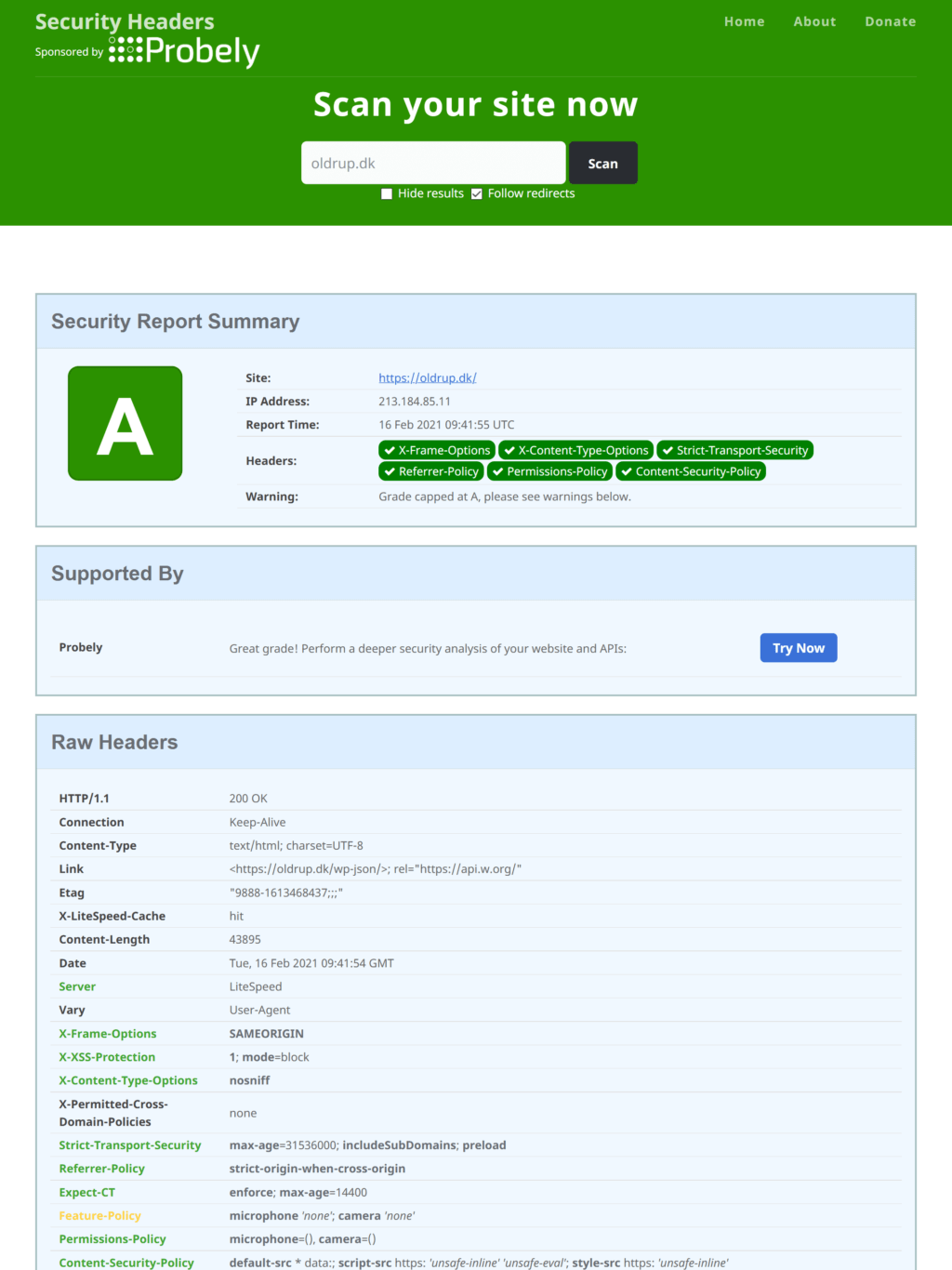This screenshot has height=1270, width=952.
Task: Click the Security Report Summary heading
Action: (x=176, y=322)
